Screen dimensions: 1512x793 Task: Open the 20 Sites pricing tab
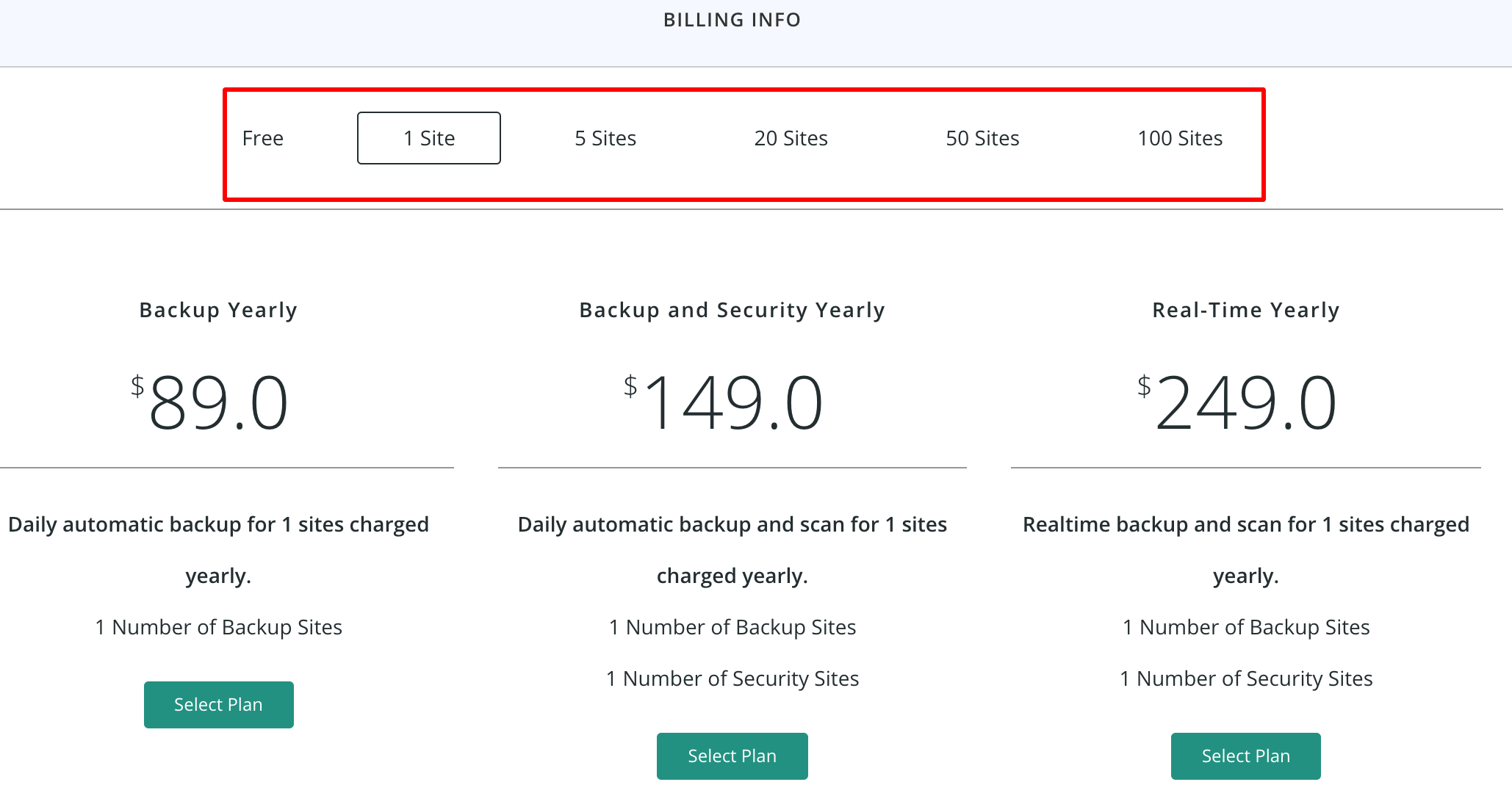[x=791, y=138]
